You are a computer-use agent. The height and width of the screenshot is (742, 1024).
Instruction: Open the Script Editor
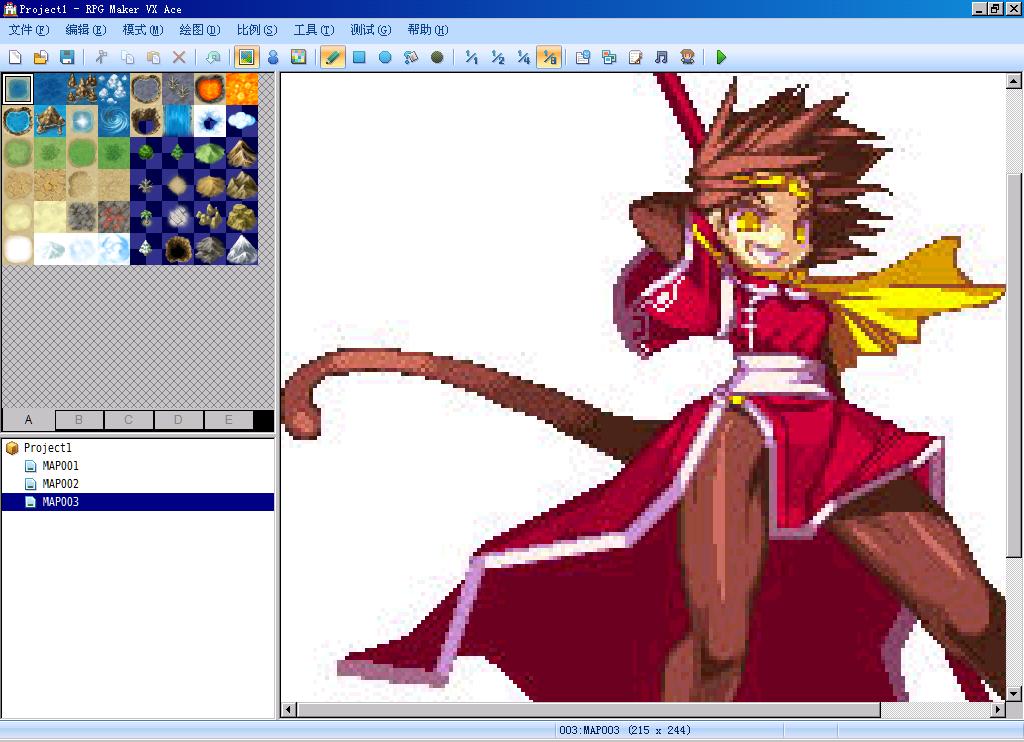(635, 57)
